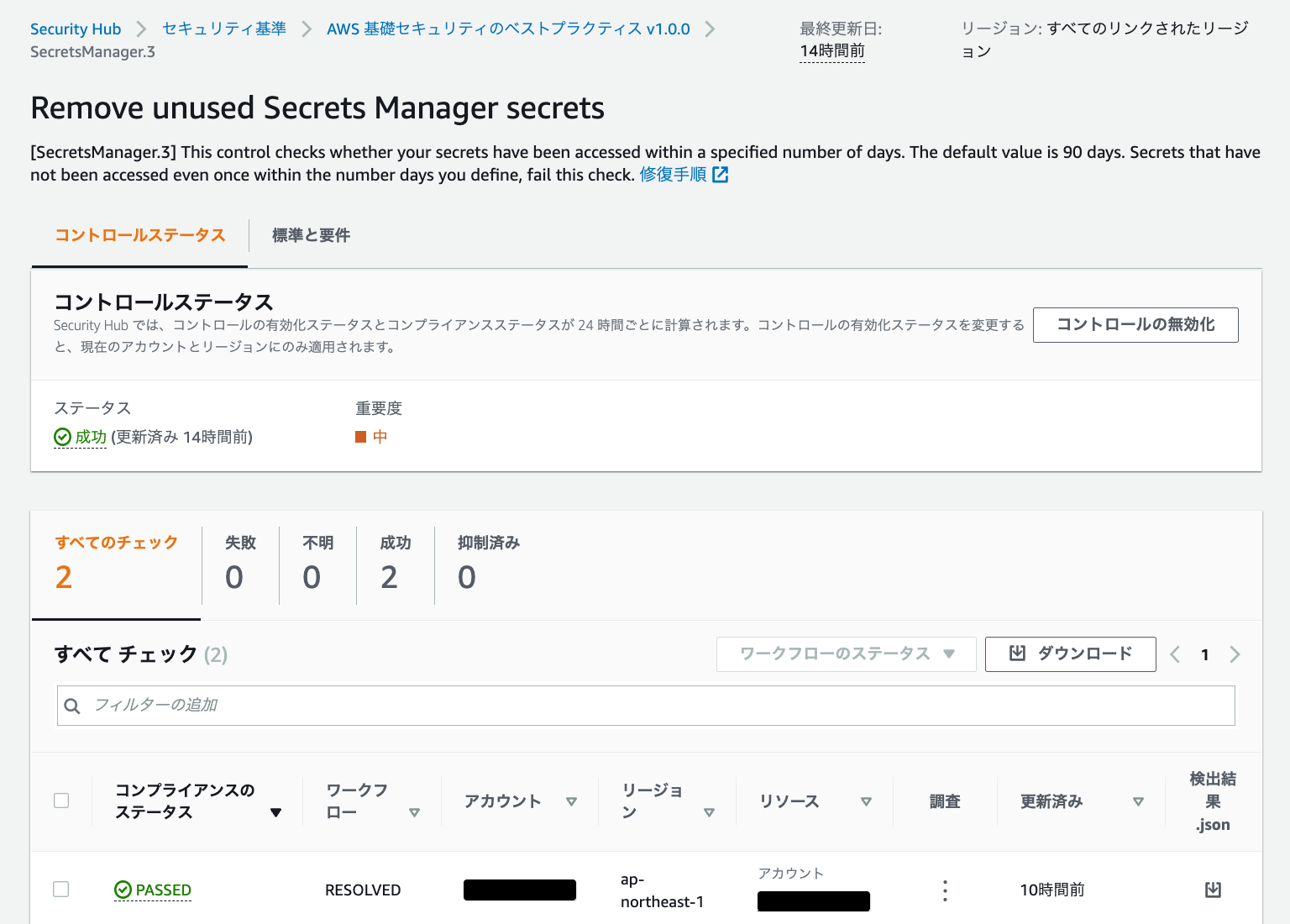Click the magnifier icon in the filter bar
1290x924 pixels.
tap(72, 706)
